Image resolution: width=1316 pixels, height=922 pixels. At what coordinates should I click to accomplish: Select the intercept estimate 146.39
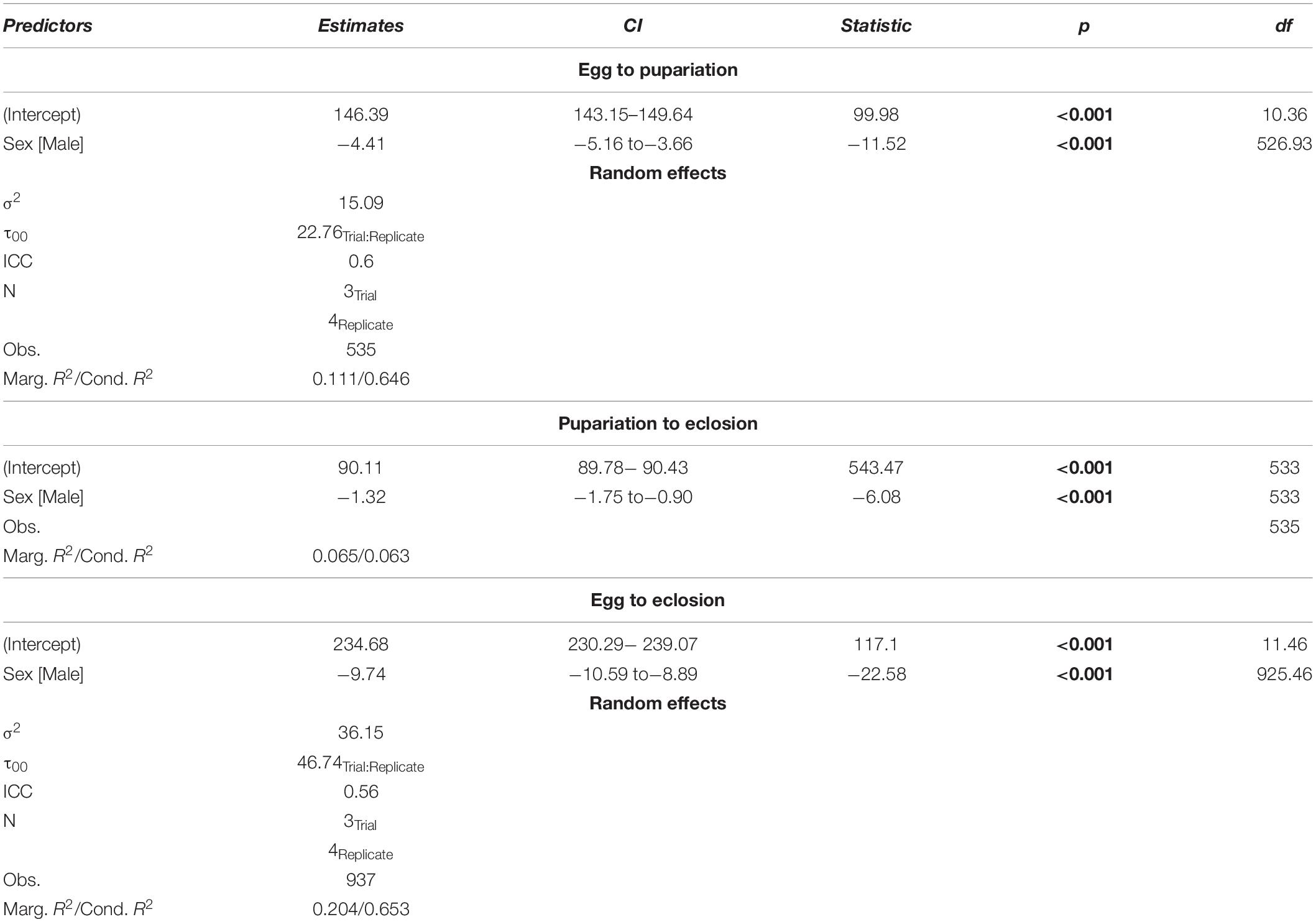pos(361,114)
